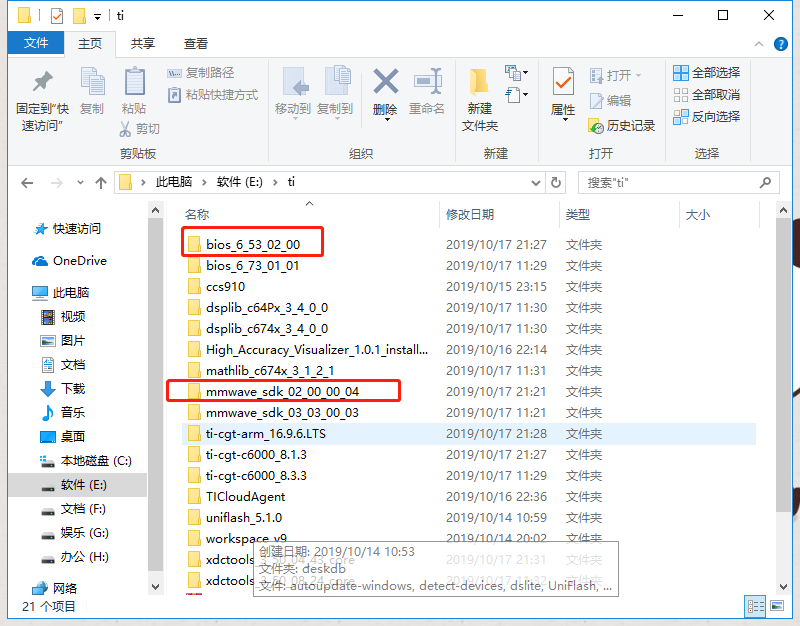Open Explorer help question mark
Viewport: 800px width, 626px height.
pos(781,44)
